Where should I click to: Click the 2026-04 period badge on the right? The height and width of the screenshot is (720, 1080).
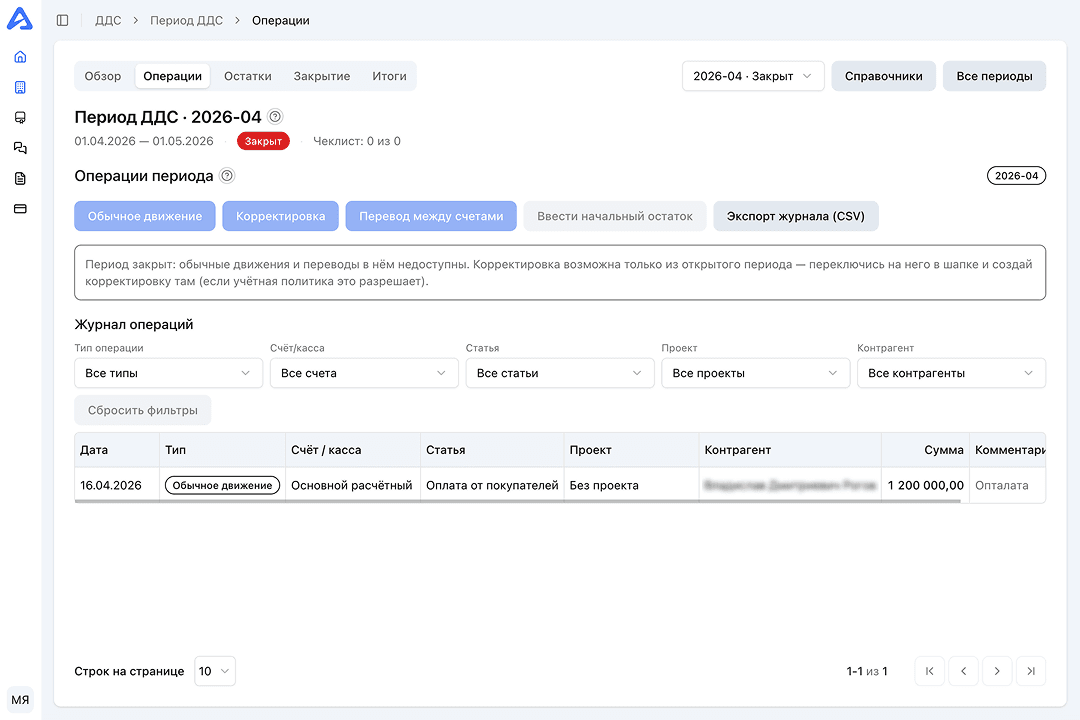click(1016, 176)
